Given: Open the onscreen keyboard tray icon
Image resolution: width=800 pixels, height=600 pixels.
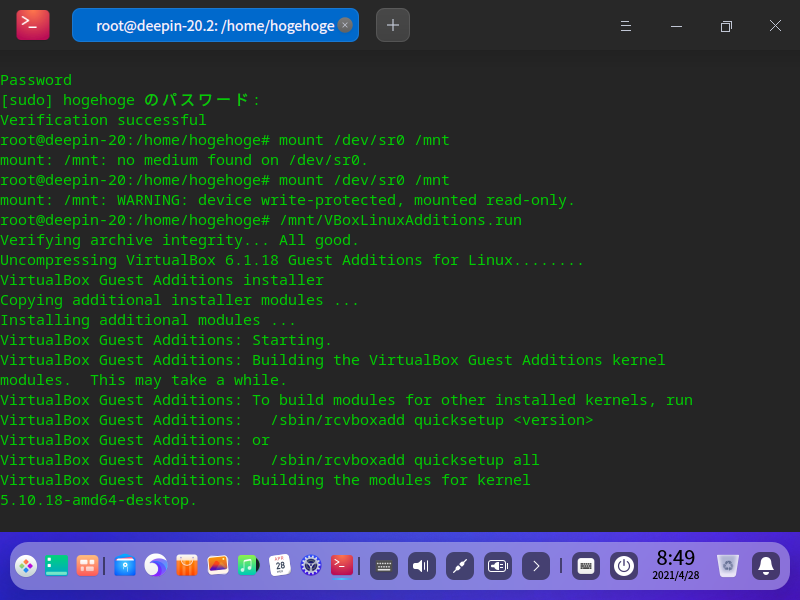Looking at the screenshot, I should point(384,566).
